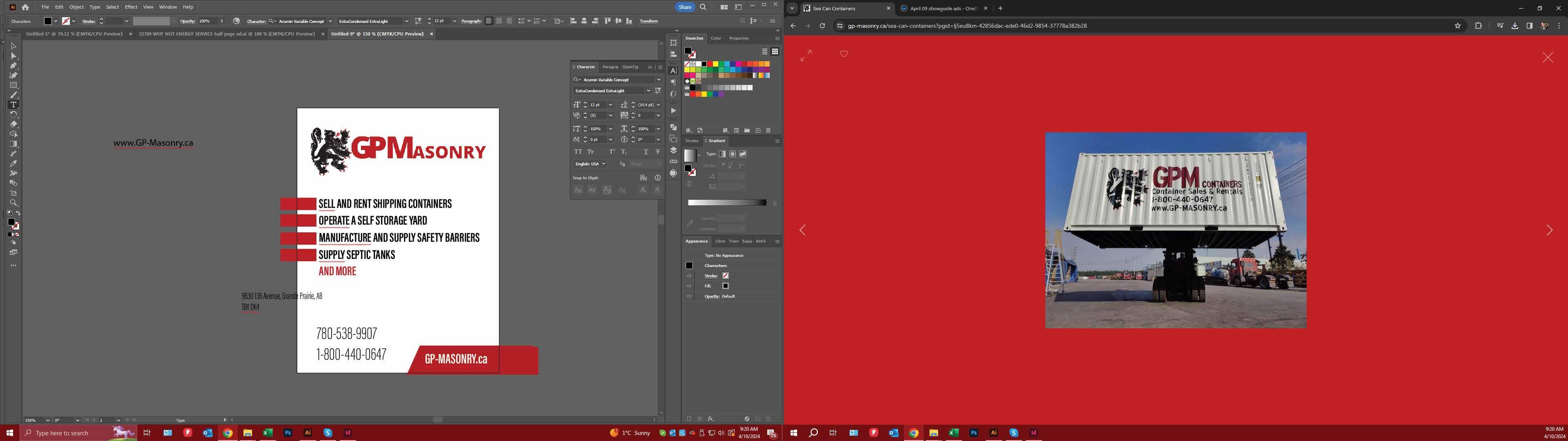The height and width of the screenshot is (441, 1568).
Task: Open Acumin Variable Concept font family dropdown
Action: click(658, 80)
